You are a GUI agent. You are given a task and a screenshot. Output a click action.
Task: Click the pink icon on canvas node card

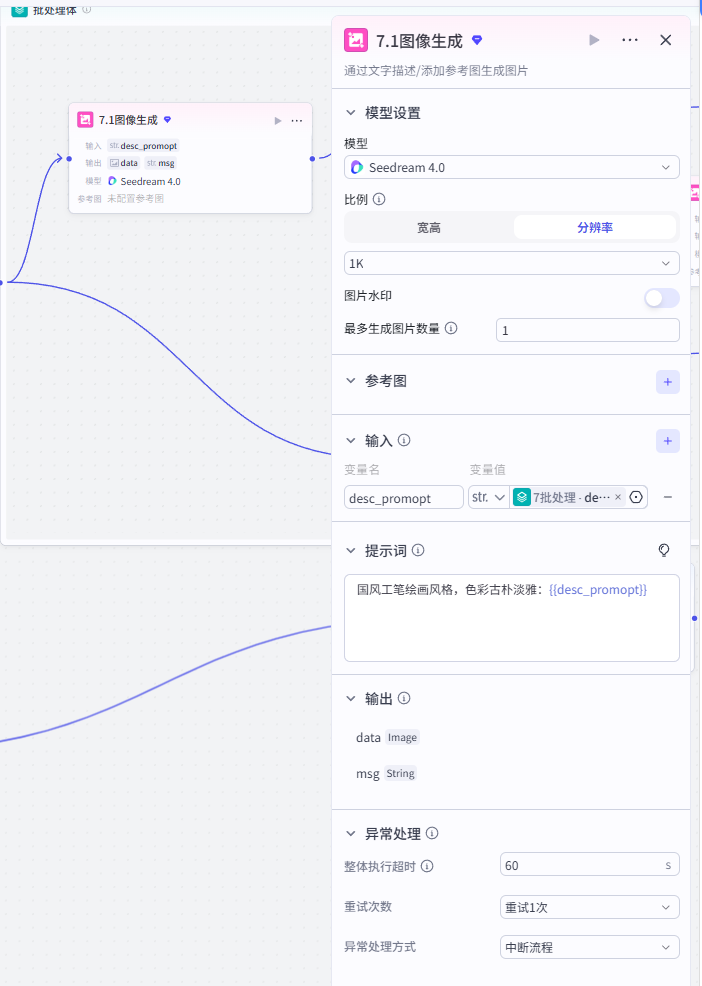(85, 119)
